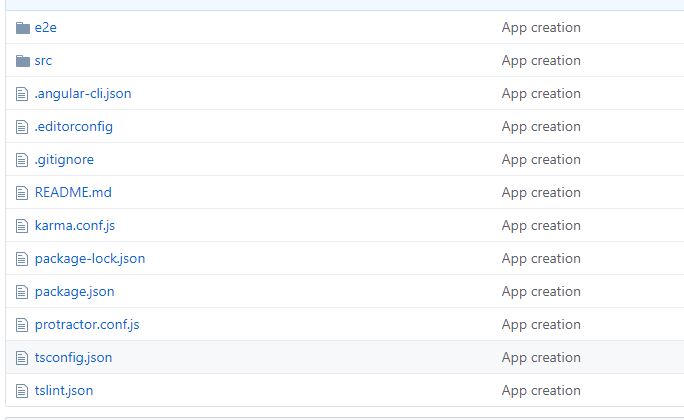684x420 pixels.
Task: Open App creation commit for karma.conf.js
Action: [x=541, y=226]
